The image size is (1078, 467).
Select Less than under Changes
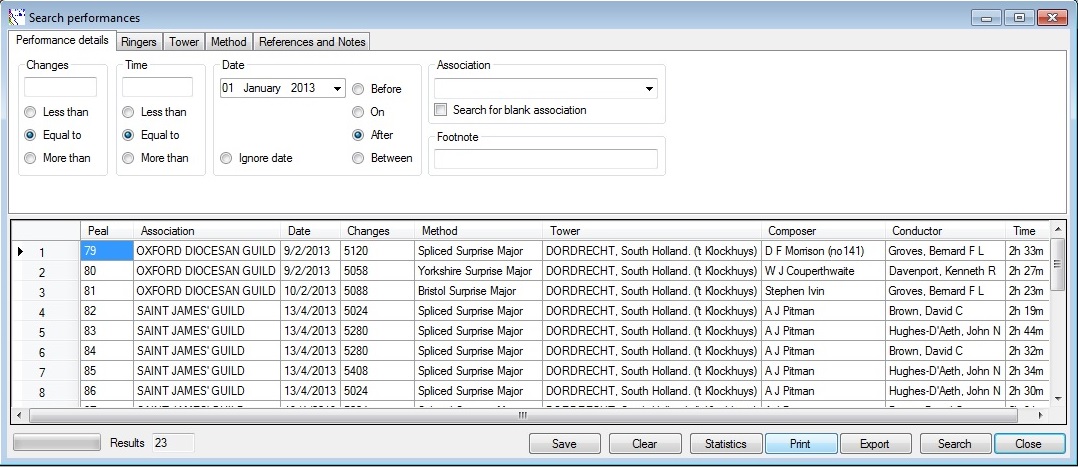(x=31, y=112)
